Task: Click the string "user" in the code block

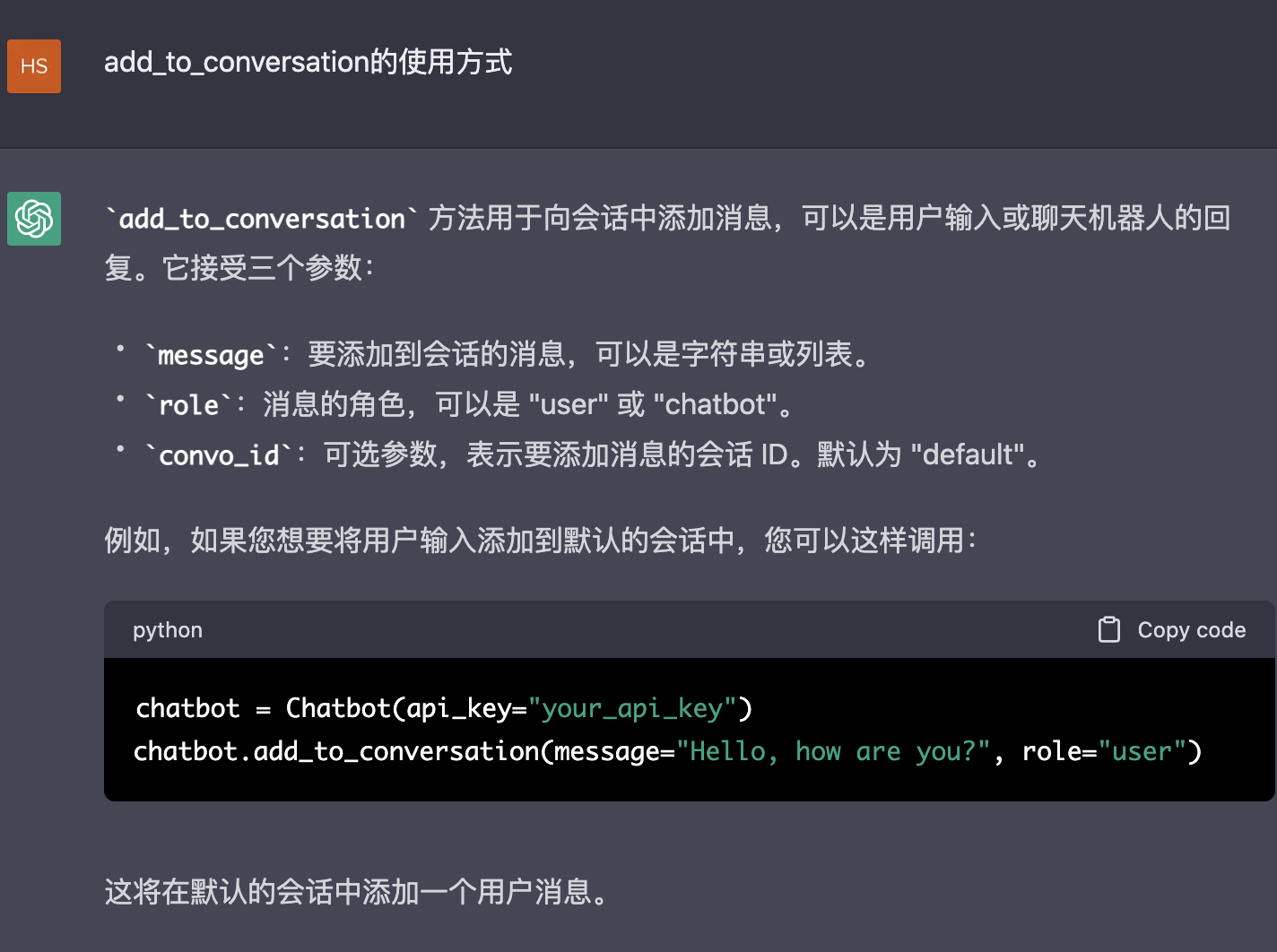Action: [1141, 751]
